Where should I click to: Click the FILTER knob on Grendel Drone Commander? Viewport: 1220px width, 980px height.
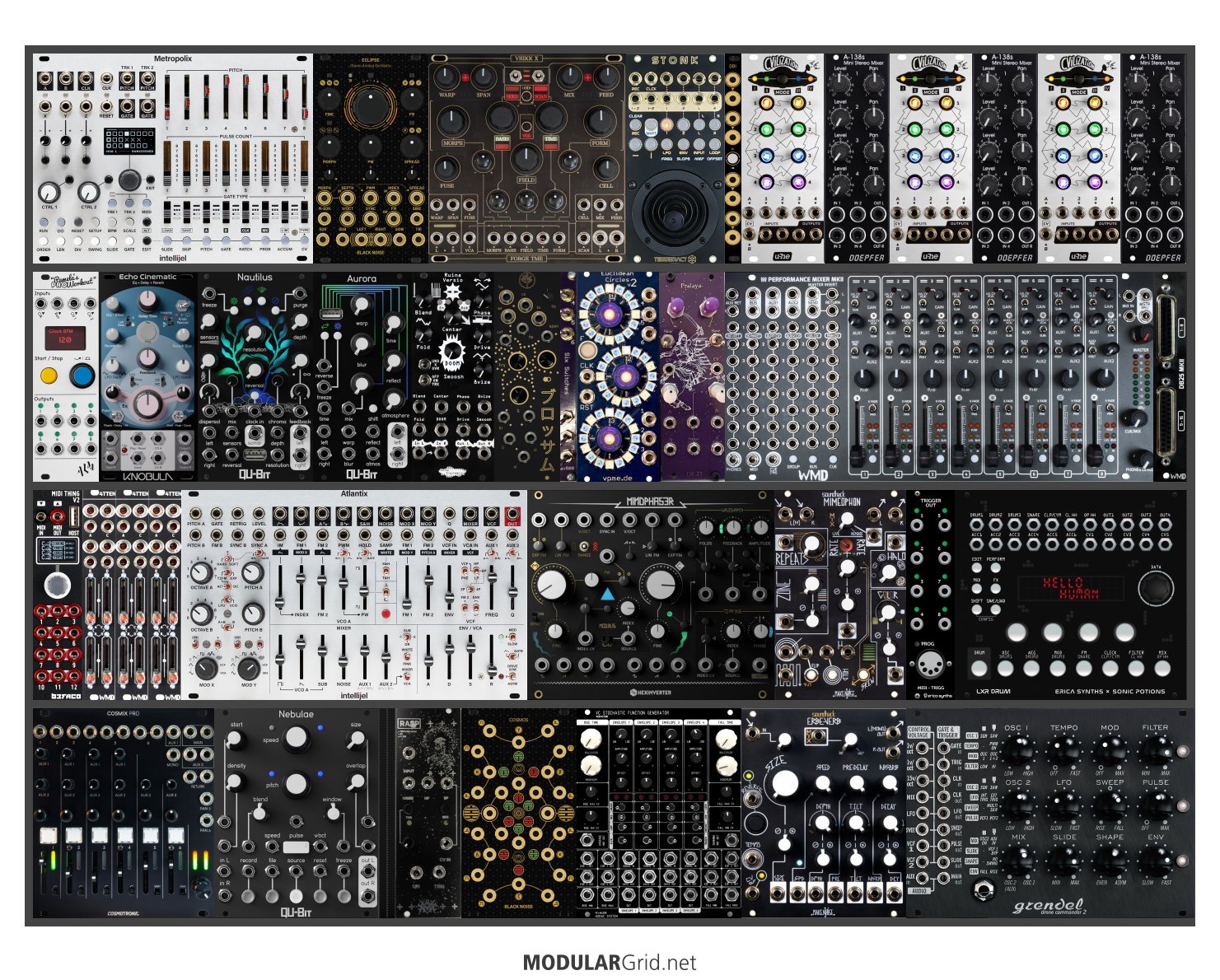pos(1155,750)
